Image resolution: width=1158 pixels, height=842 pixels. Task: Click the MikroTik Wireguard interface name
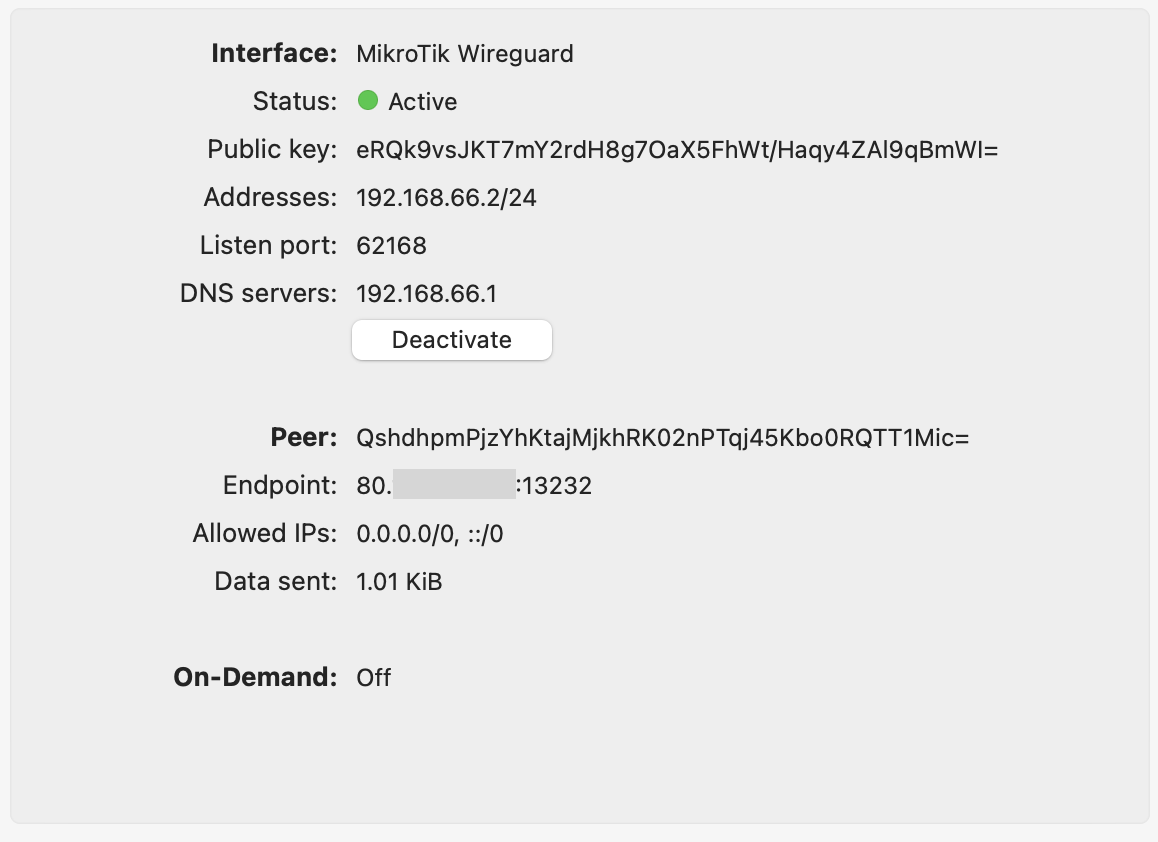click(465, 54)
